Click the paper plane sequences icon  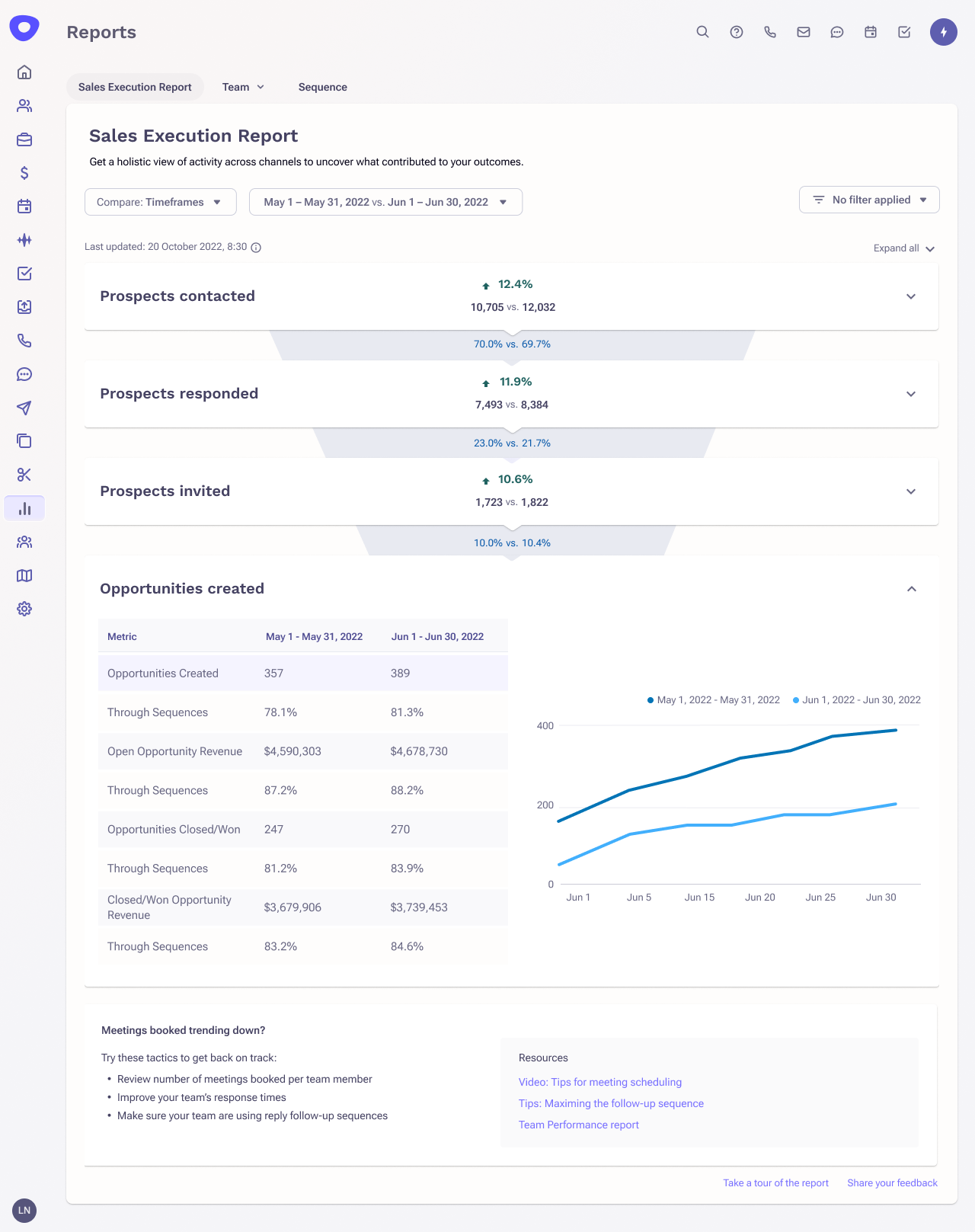pos(24,408)
